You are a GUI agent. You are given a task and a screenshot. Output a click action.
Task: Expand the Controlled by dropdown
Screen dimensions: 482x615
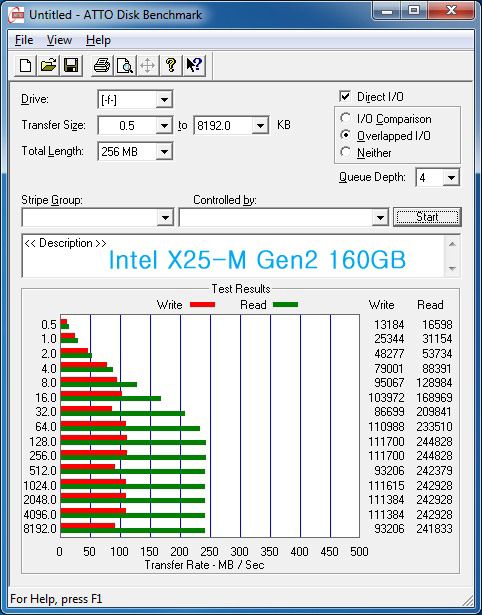[380, 217]
